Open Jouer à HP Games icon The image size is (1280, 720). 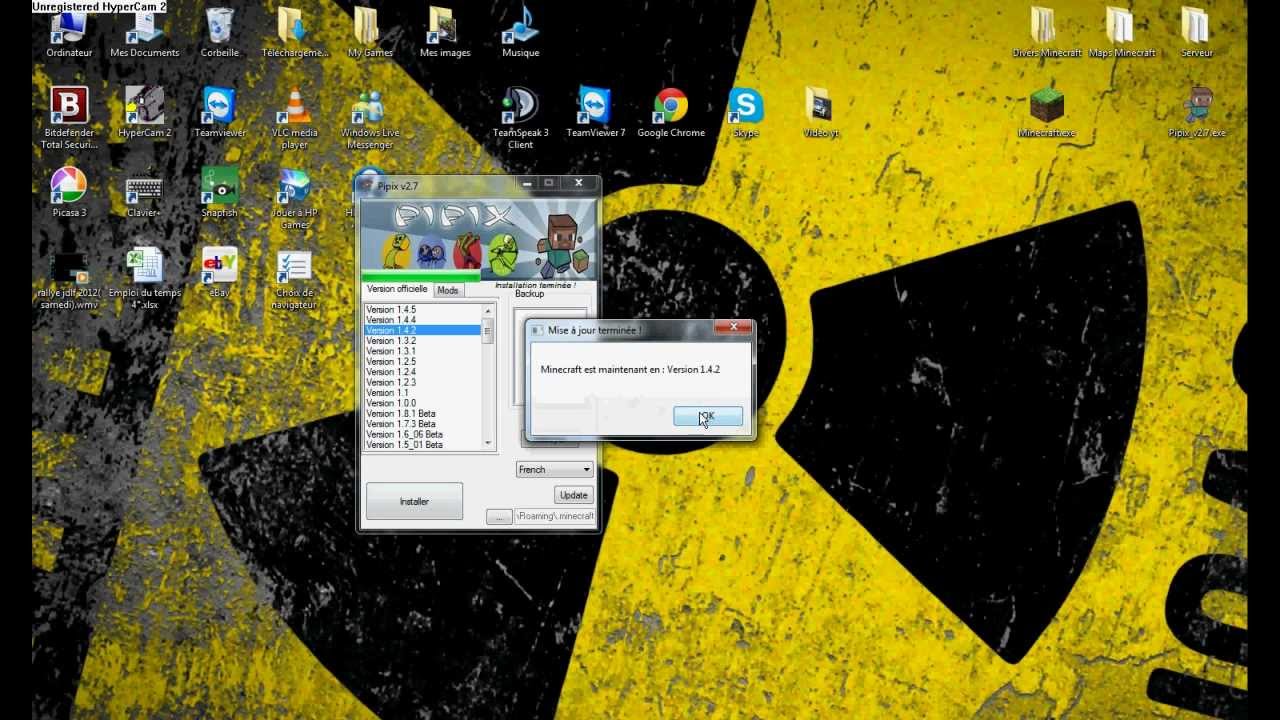click(294, 198)
